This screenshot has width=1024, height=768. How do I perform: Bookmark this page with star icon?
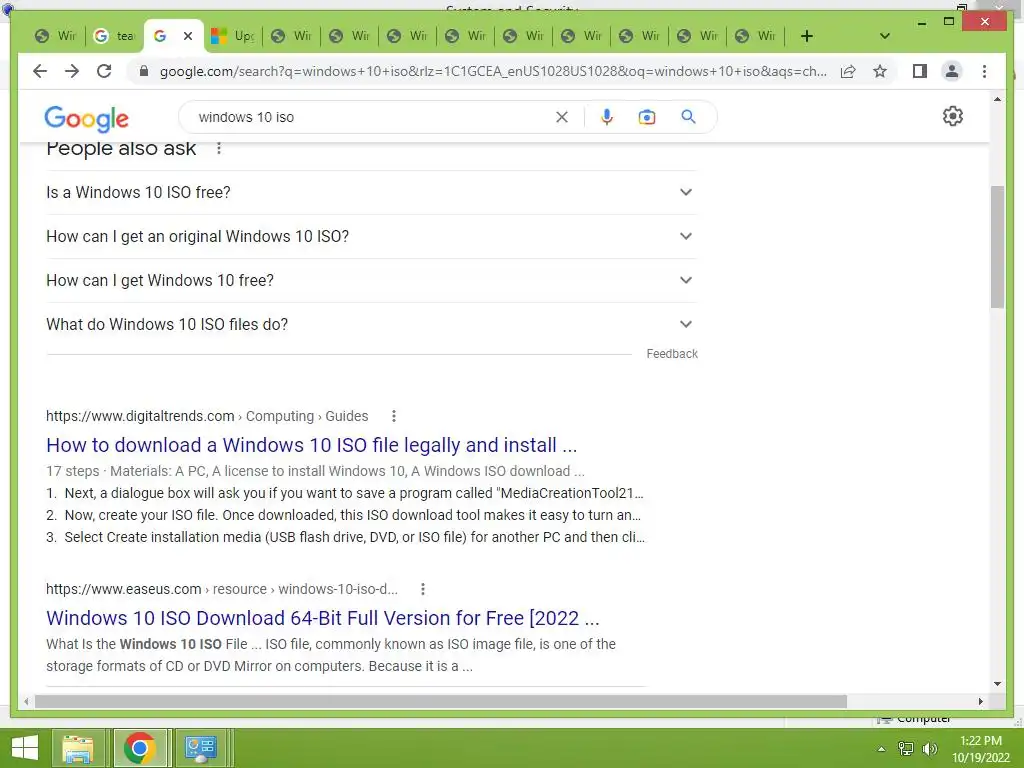(880, 71)
